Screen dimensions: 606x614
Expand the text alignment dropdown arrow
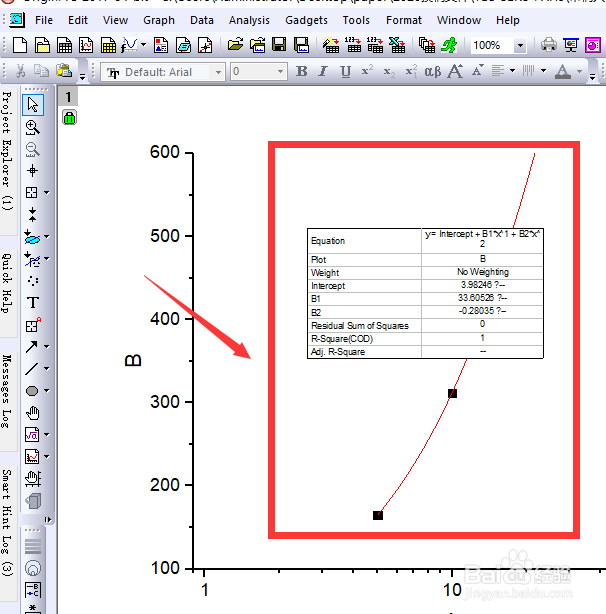point(513,71)
